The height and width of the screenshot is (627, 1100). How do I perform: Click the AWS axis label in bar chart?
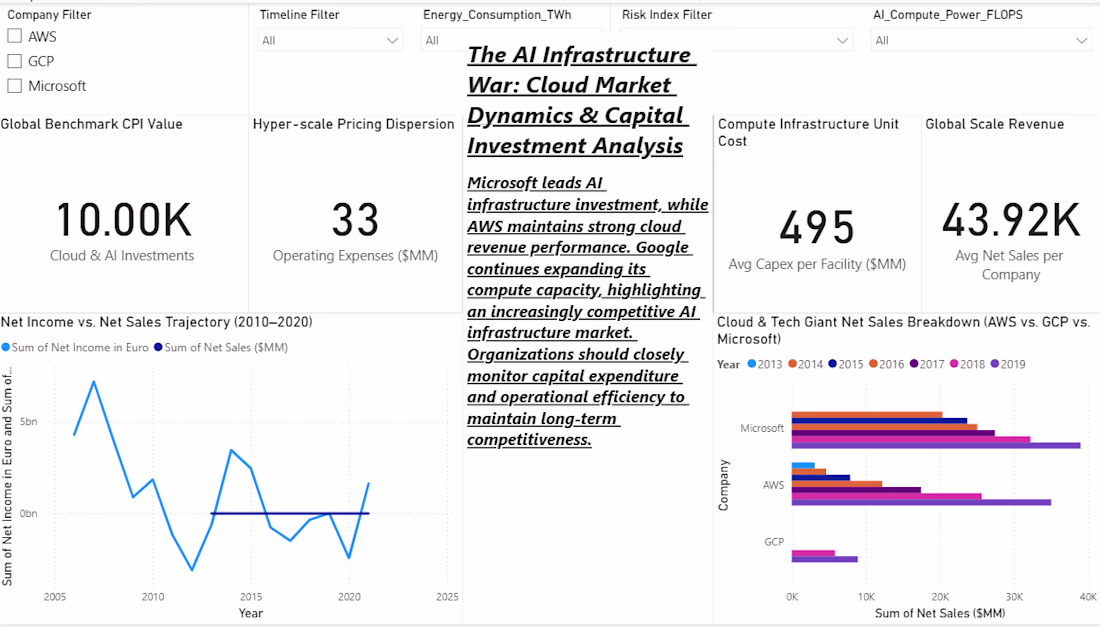pos(774,485)
